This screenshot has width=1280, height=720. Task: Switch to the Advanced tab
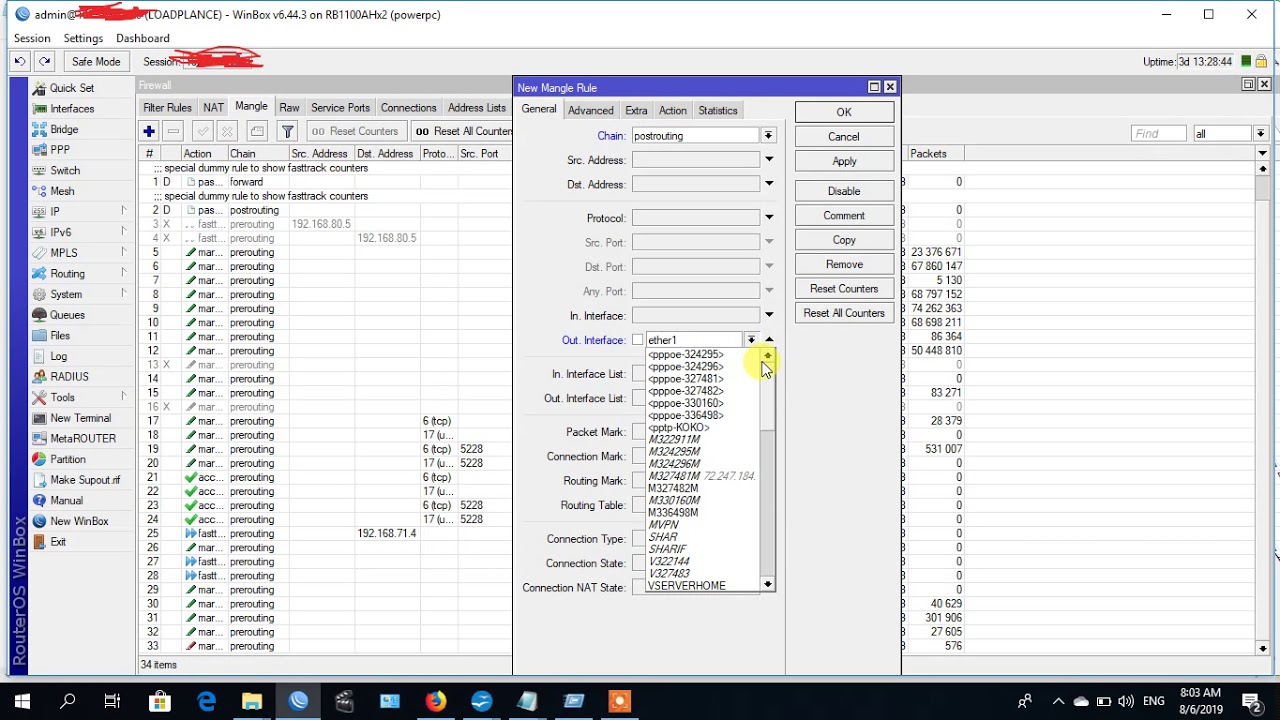[591, 111]
